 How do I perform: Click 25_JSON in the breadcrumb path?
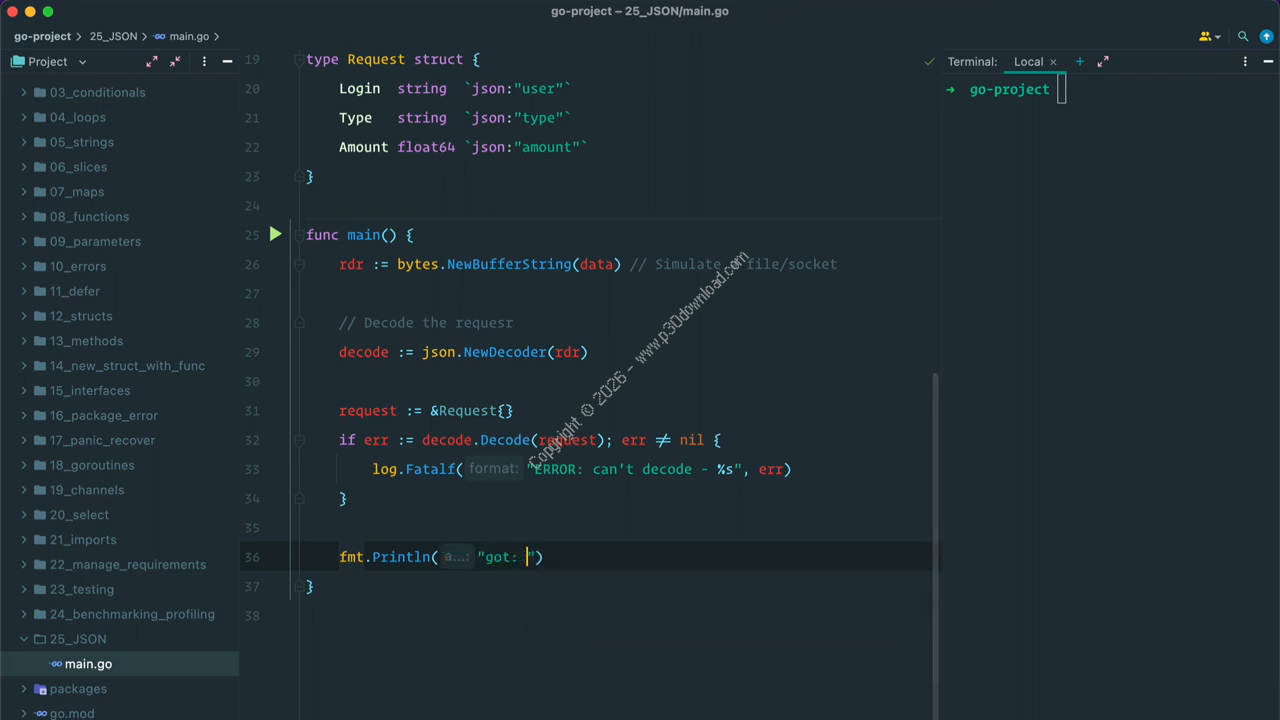[113, 36]
